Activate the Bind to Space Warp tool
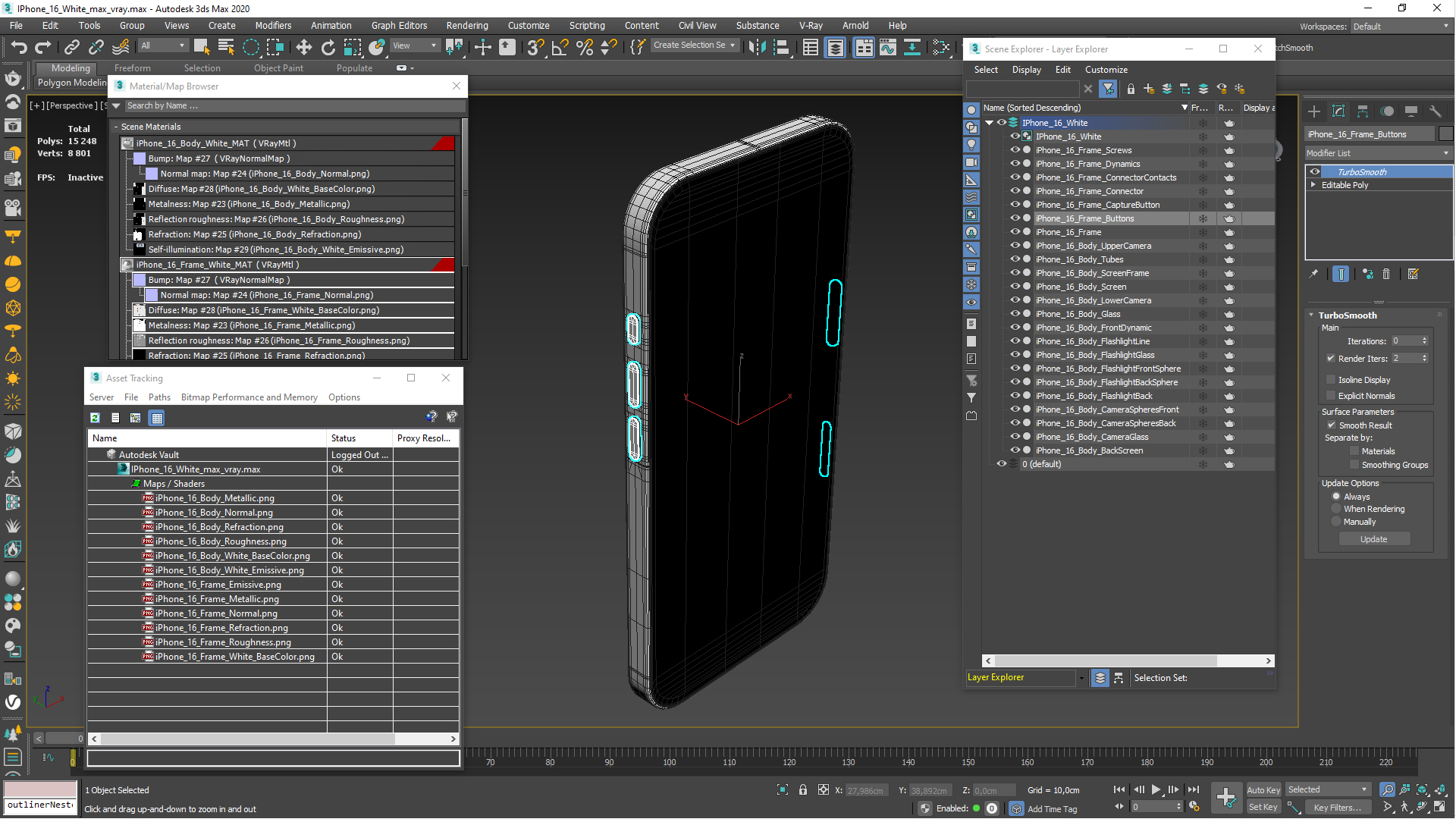 [121, 47]
